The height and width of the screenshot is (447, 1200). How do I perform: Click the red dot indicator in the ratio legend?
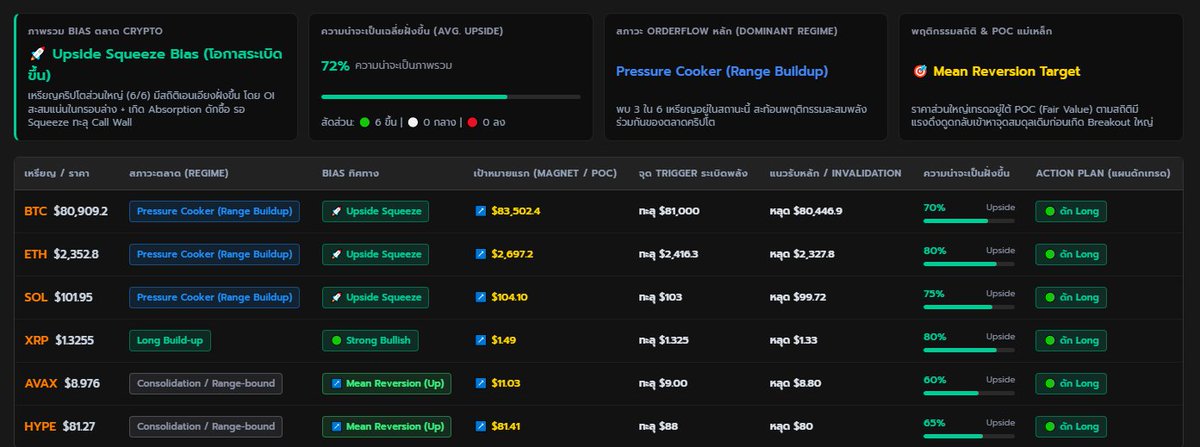472,122
